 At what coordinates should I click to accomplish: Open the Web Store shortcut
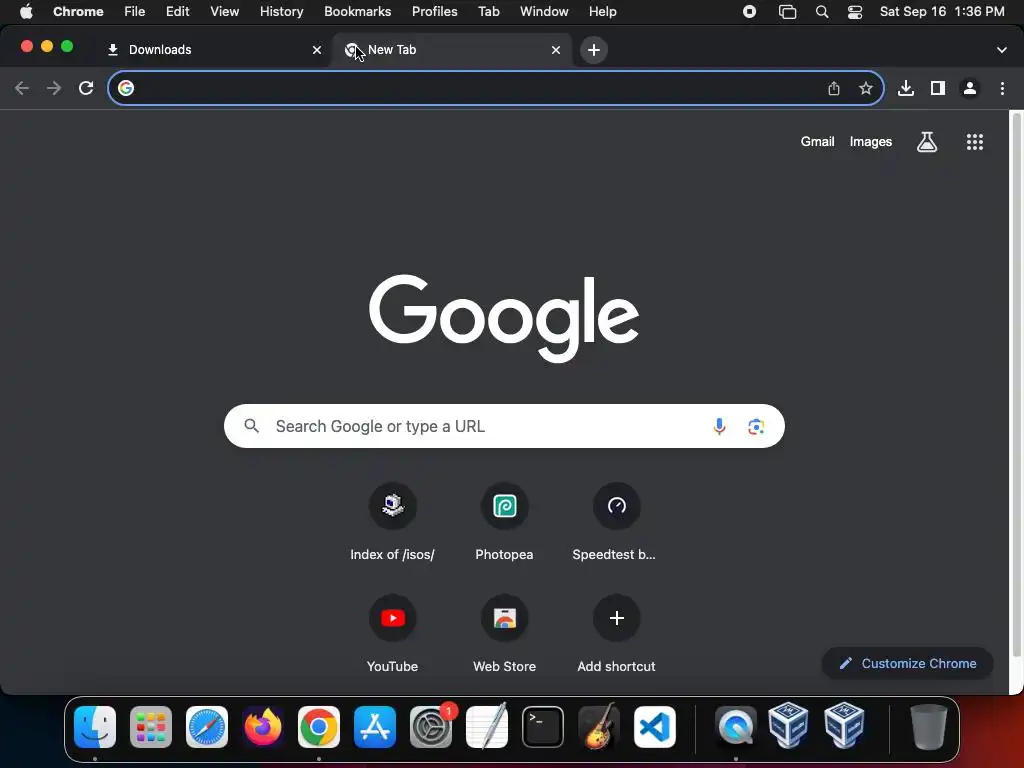pos(504,634)
